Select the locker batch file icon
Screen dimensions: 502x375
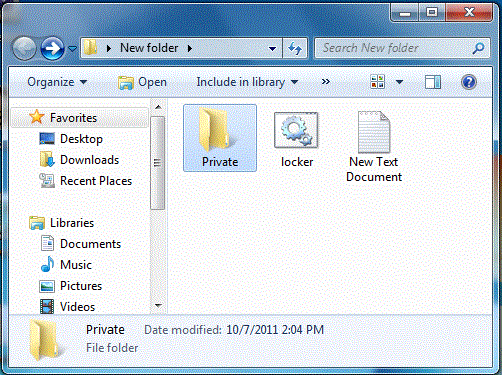coord(296,130)
